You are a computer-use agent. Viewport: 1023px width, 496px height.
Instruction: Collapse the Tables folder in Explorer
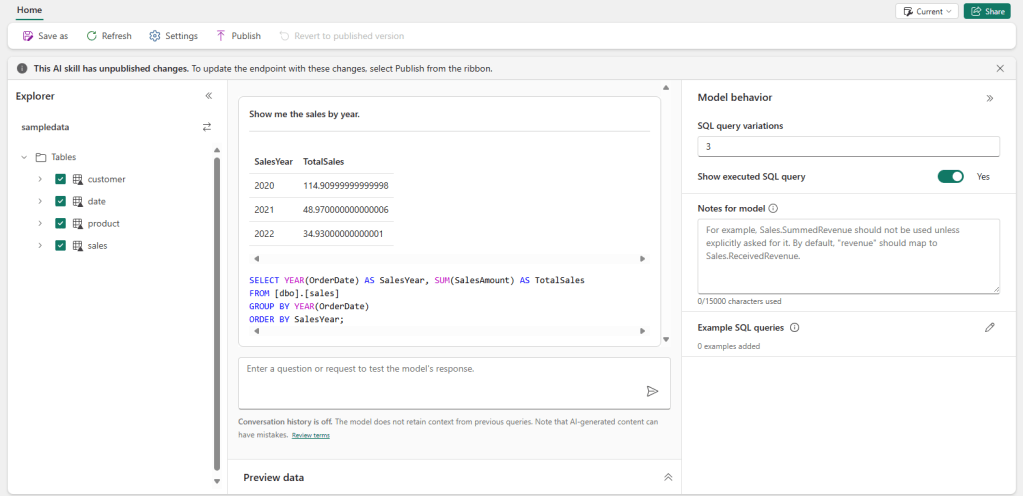(24, 157)
